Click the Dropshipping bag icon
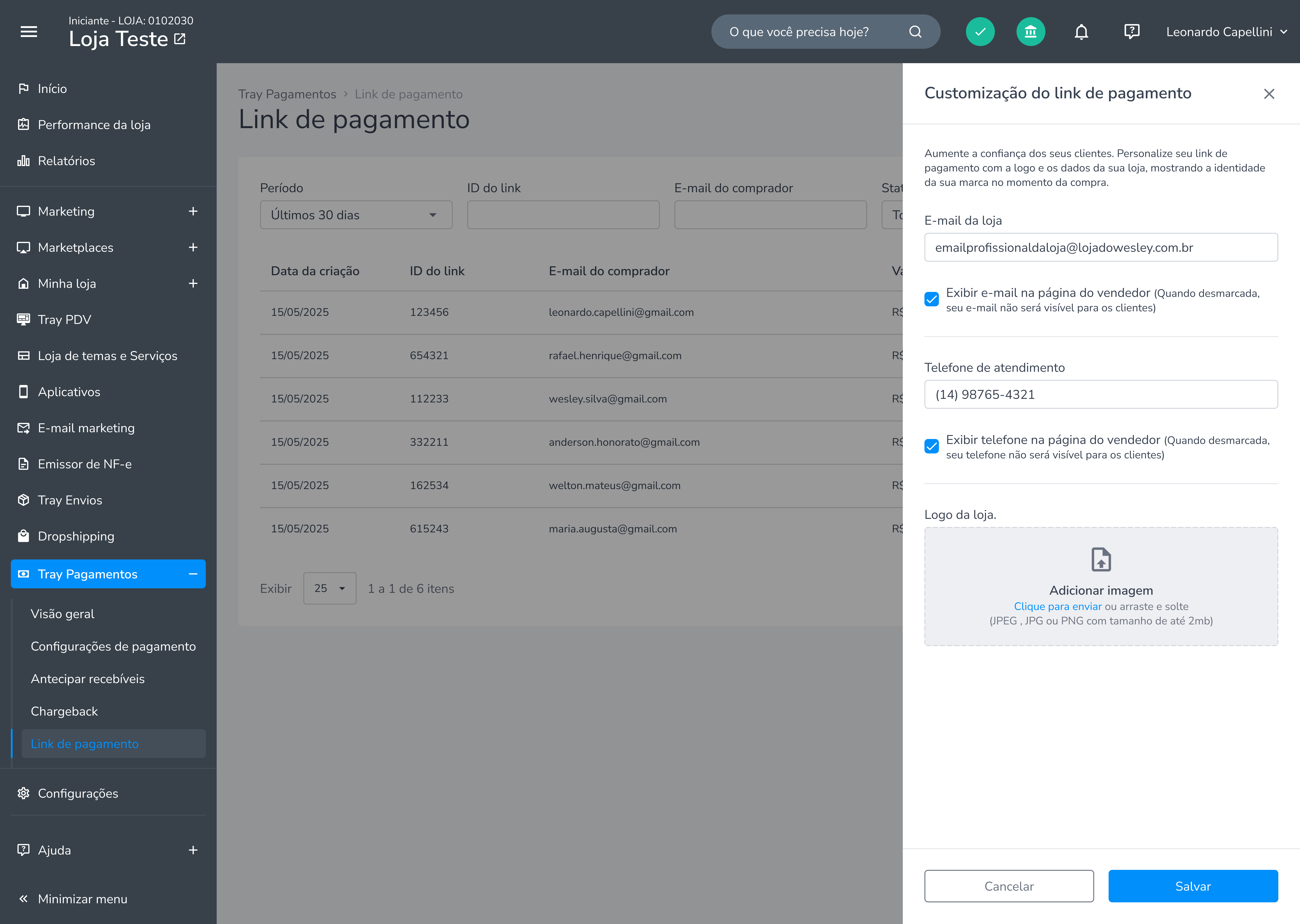This screenshot has width=1300, height=924. 23,536
